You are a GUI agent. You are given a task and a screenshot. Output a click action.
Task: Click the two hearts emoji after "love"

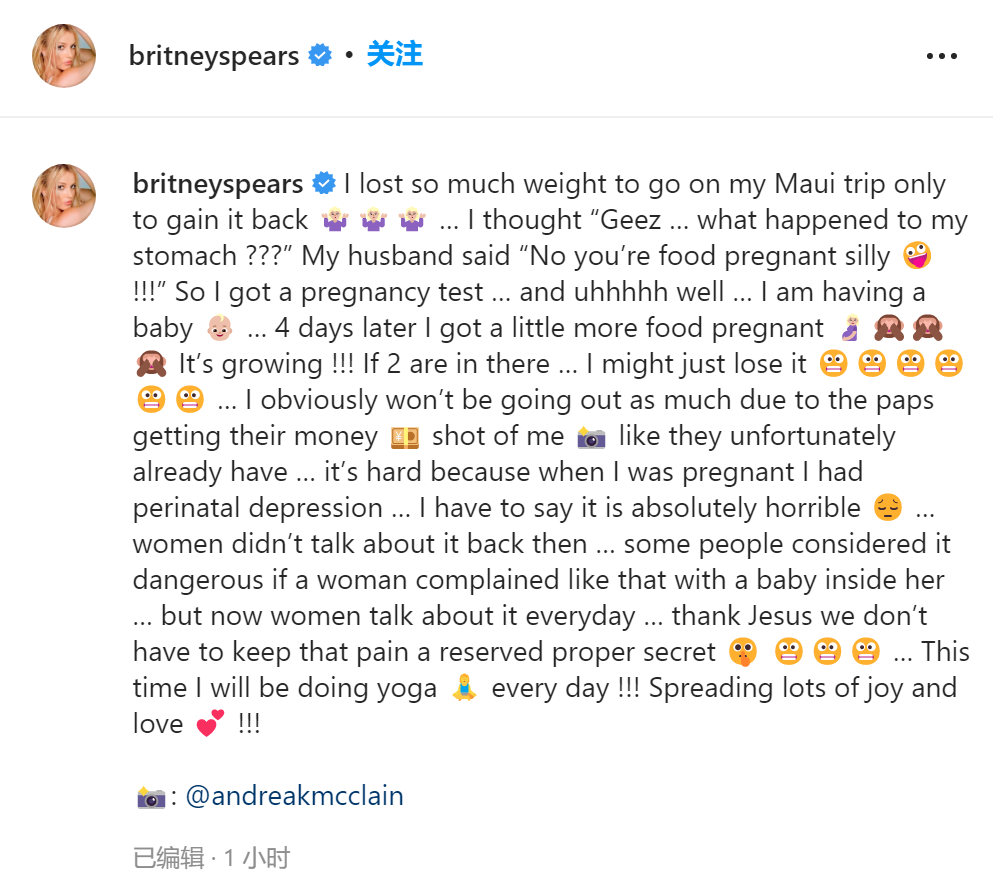click(210, 724)
